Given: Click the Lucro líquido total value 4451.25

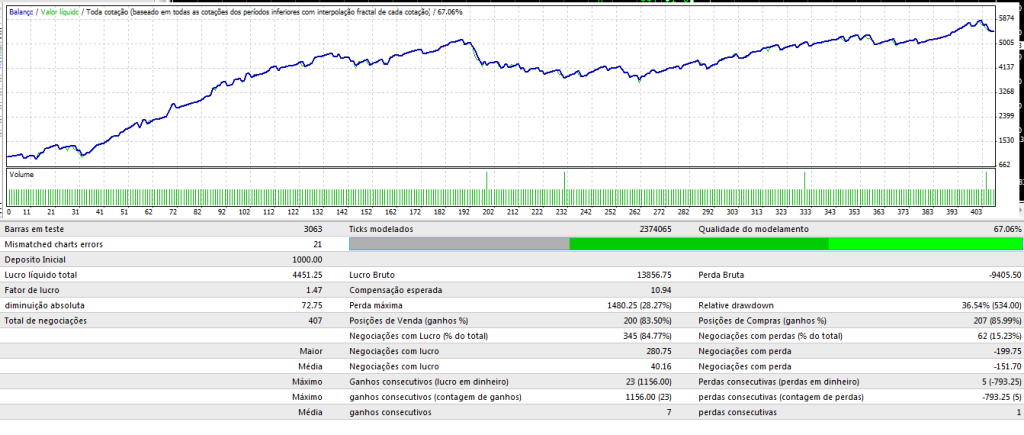Looking at the screenshot, I should (x=309, y=275).
